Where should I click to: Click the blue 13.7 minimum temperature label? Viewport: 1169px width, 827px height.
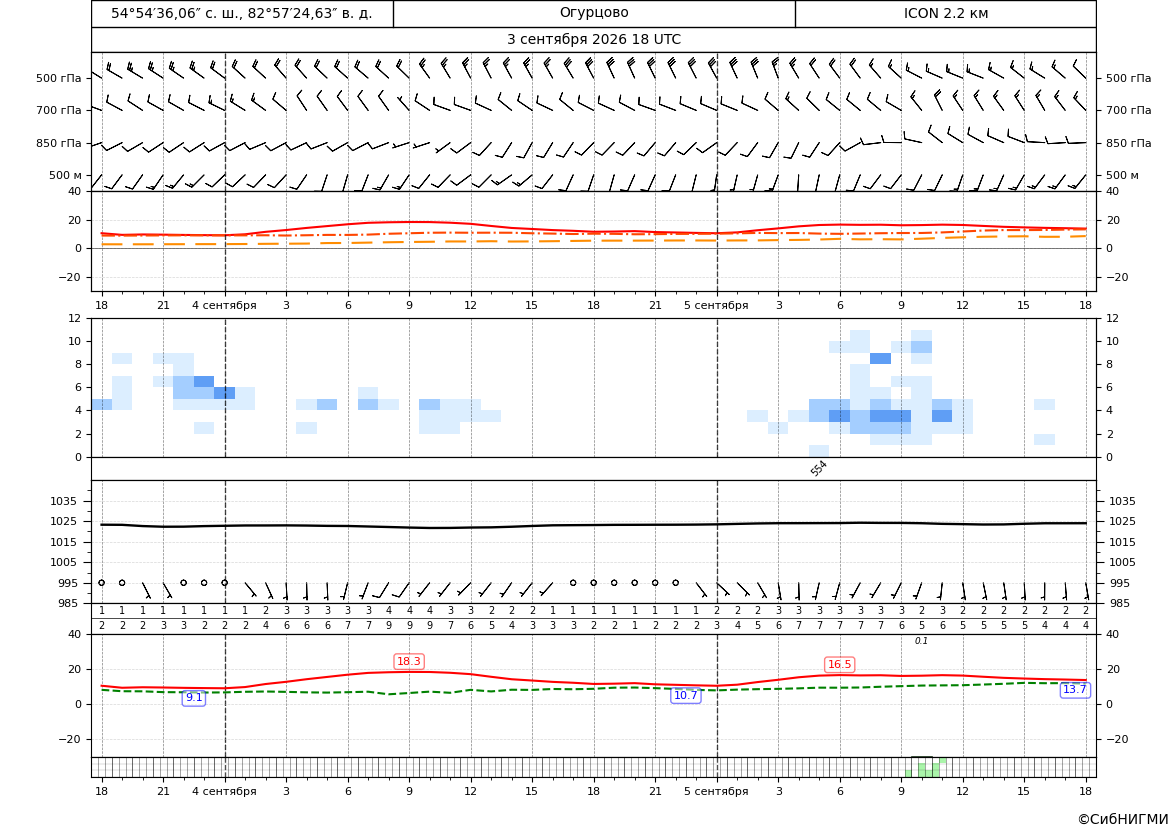[1074, 690]
